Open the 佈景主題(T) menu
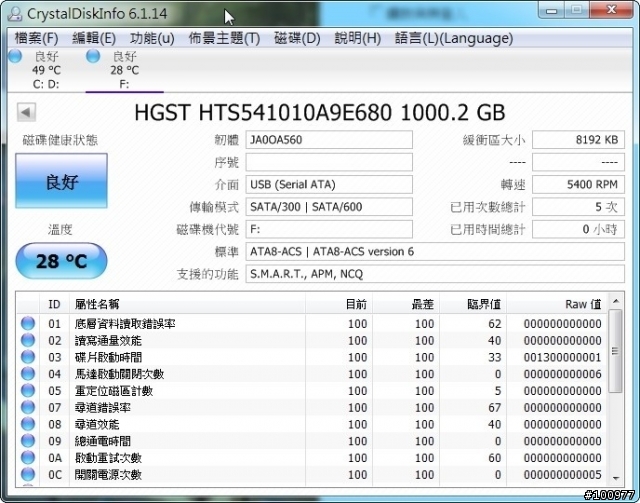640x503 pixels. pos(224,38)
